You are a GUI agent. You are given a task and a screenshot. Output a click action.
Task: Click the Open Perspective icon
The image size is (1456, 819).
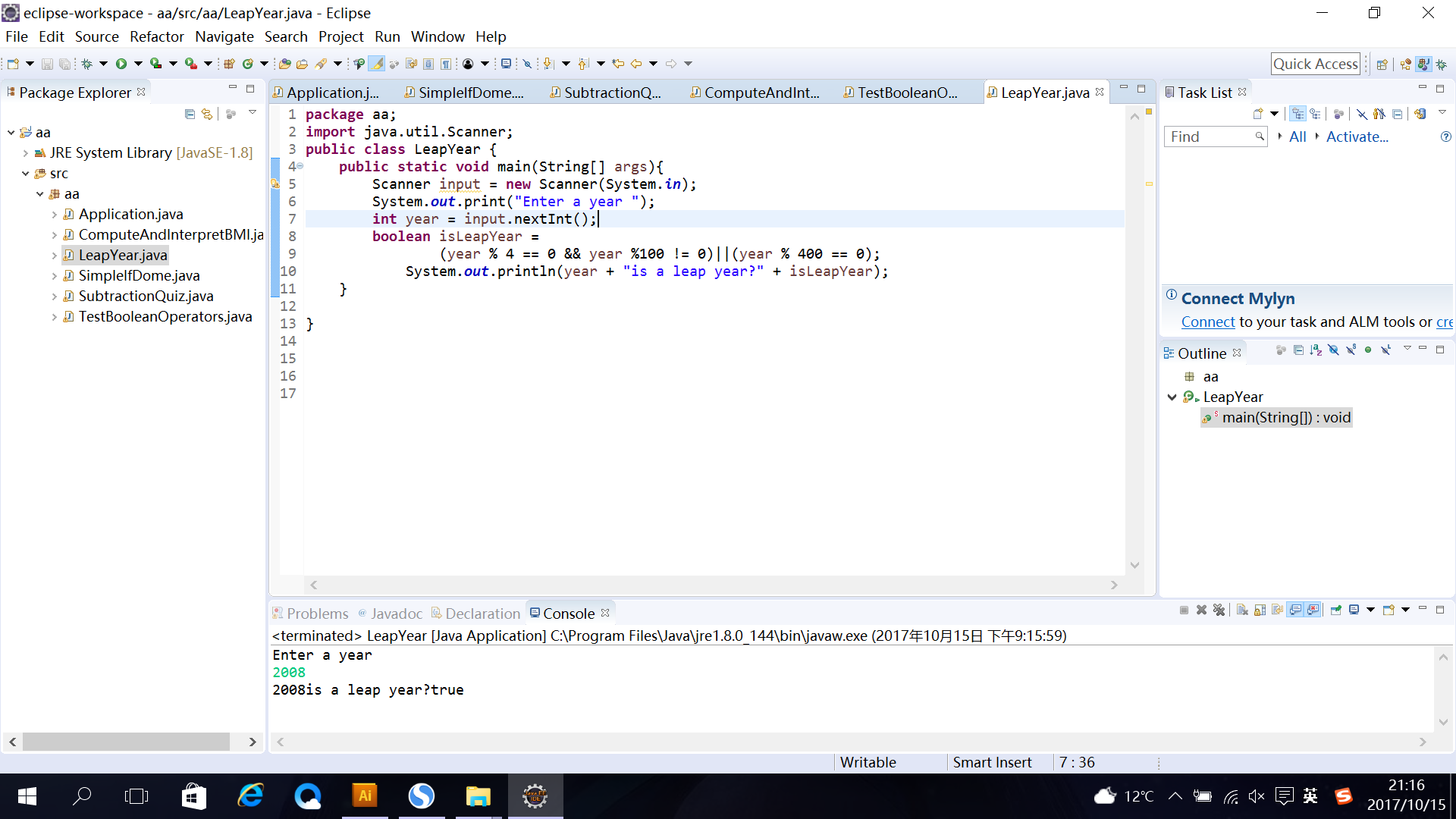(1382, 64)
